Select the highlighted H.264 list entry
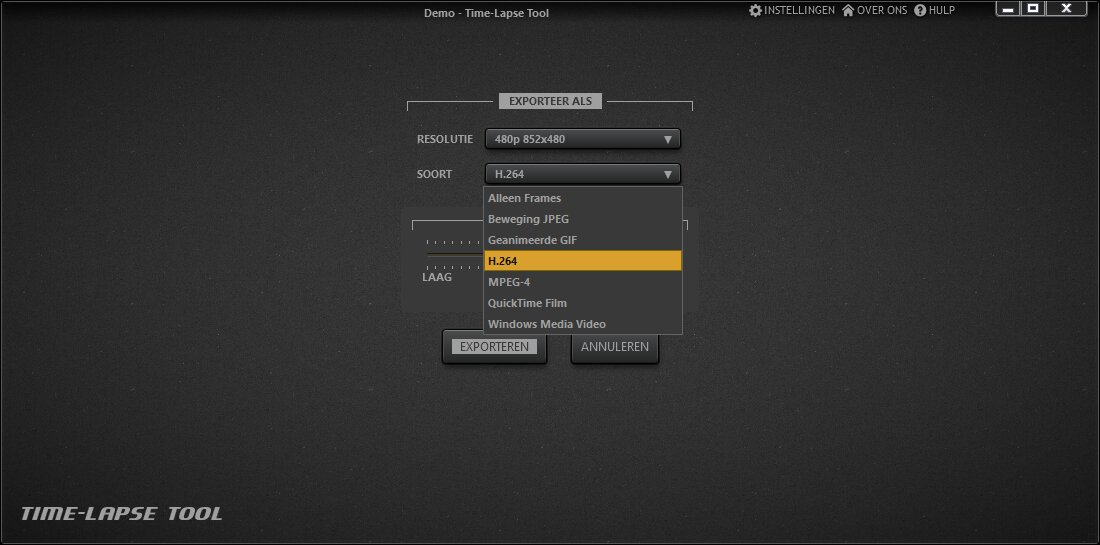The width and height of the screenshot is (1100, 545). point(582,261)
